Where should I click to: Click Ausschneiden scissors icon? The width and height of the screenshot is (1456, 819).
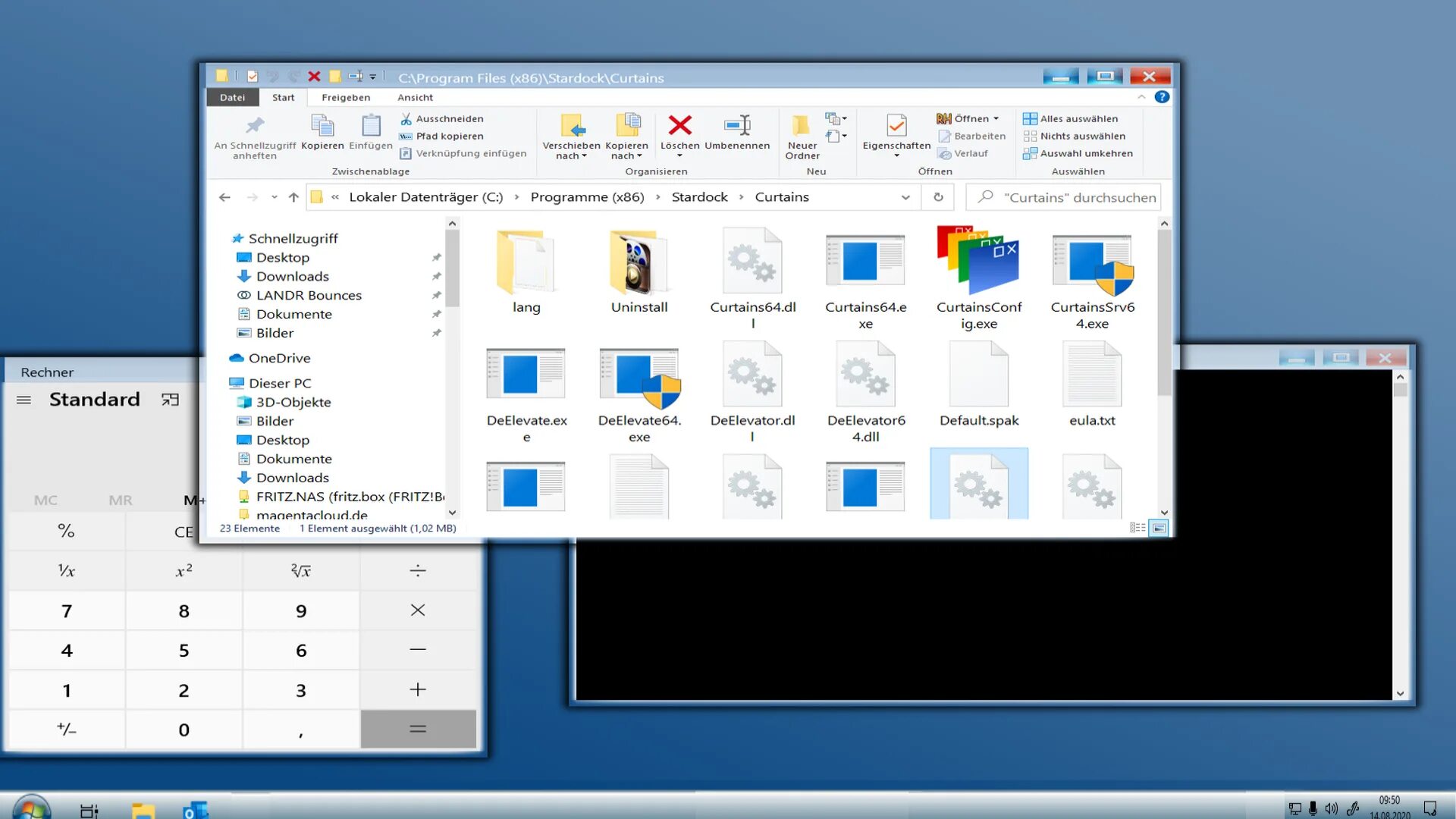(x=406, y=119)
